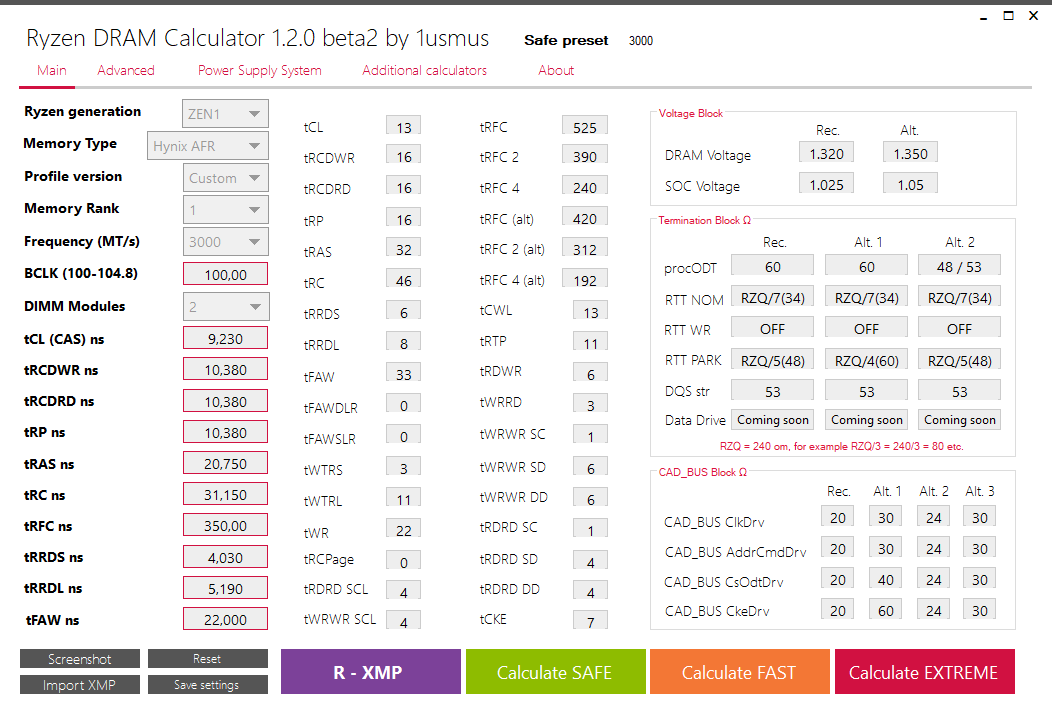Click the tRP ns input field
1052x720 pixels.
tap(225, 432)
